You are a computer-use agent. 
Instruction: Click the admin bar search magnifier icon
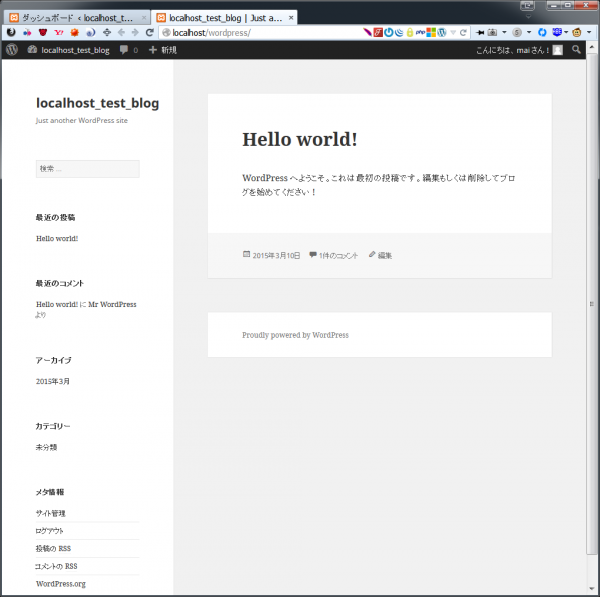point(576,49)
